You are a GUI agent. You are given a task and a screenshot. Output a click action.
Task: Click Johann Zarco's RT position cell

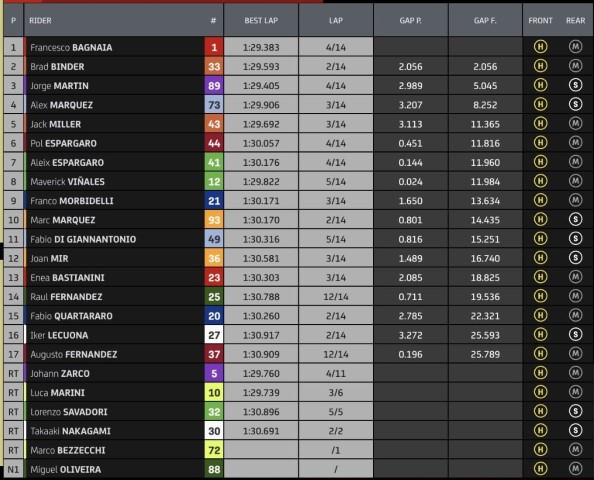point(13,374)
